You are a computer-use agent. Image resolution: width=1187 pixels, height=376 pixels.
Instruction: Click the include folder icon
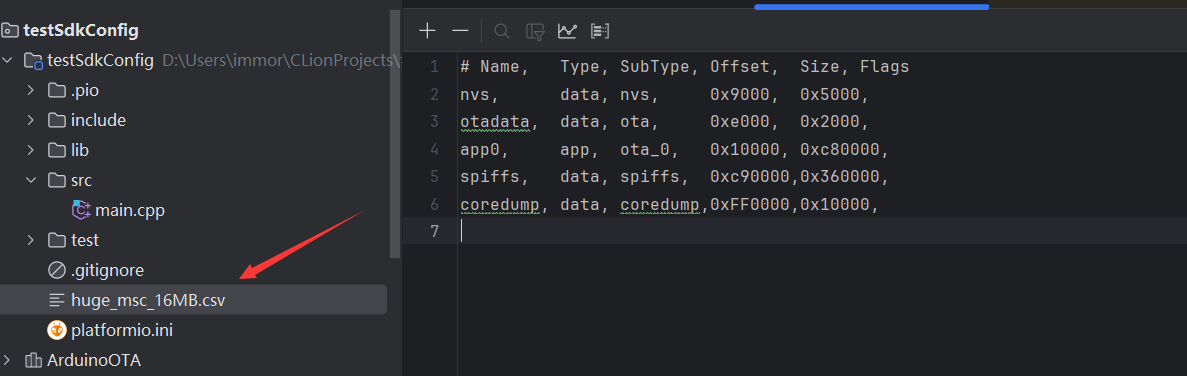coord(57,120)
